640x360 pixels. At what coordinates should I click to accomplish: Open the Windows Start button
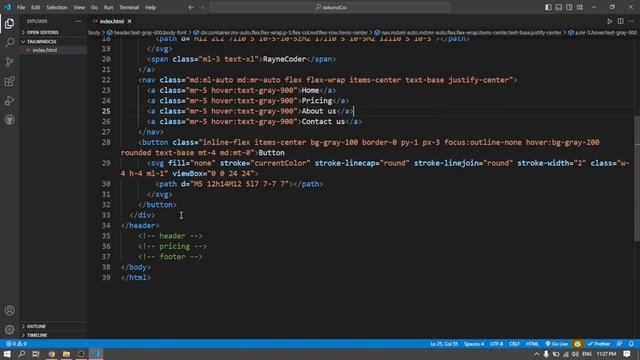[x=7, y=354]
